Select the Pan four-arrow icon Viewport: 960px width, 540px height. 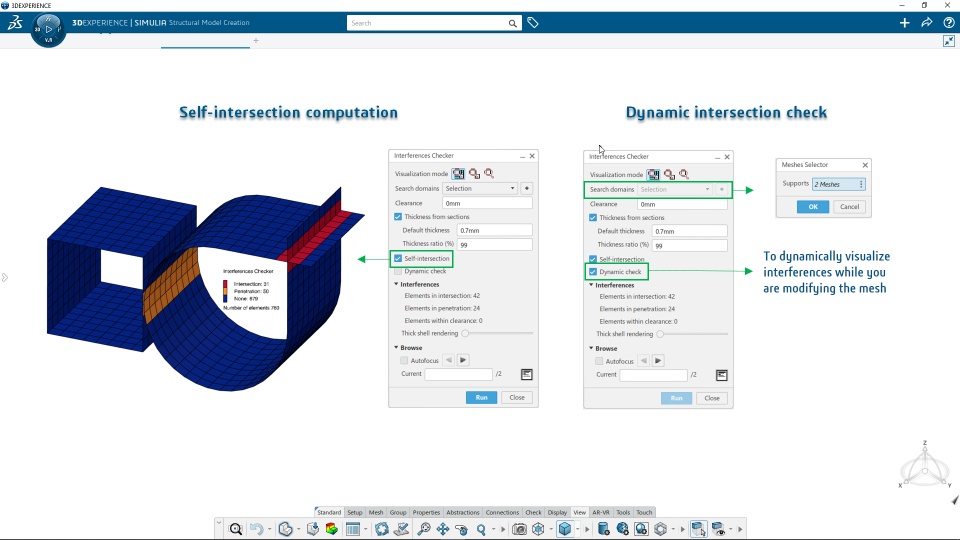(443, 528)
